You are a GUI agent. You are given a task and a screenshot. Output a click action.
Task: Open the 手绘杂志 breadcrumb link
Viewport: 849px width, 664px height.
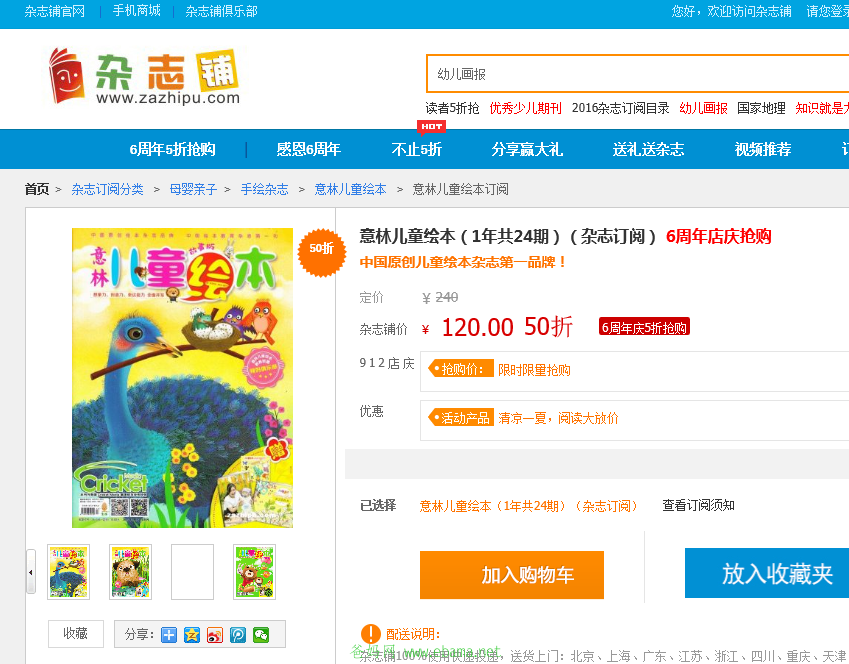[x=264, y=189]
